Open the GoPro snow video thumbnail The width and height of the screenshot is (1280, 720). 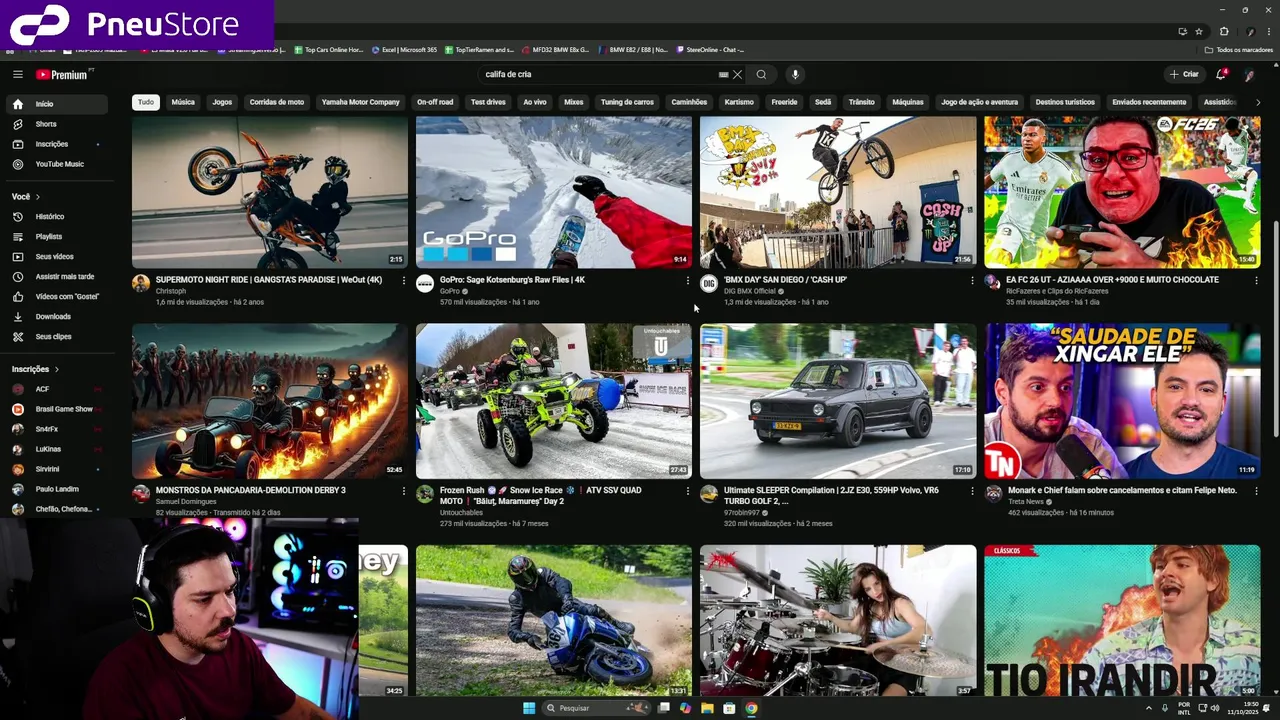point(554,192)
